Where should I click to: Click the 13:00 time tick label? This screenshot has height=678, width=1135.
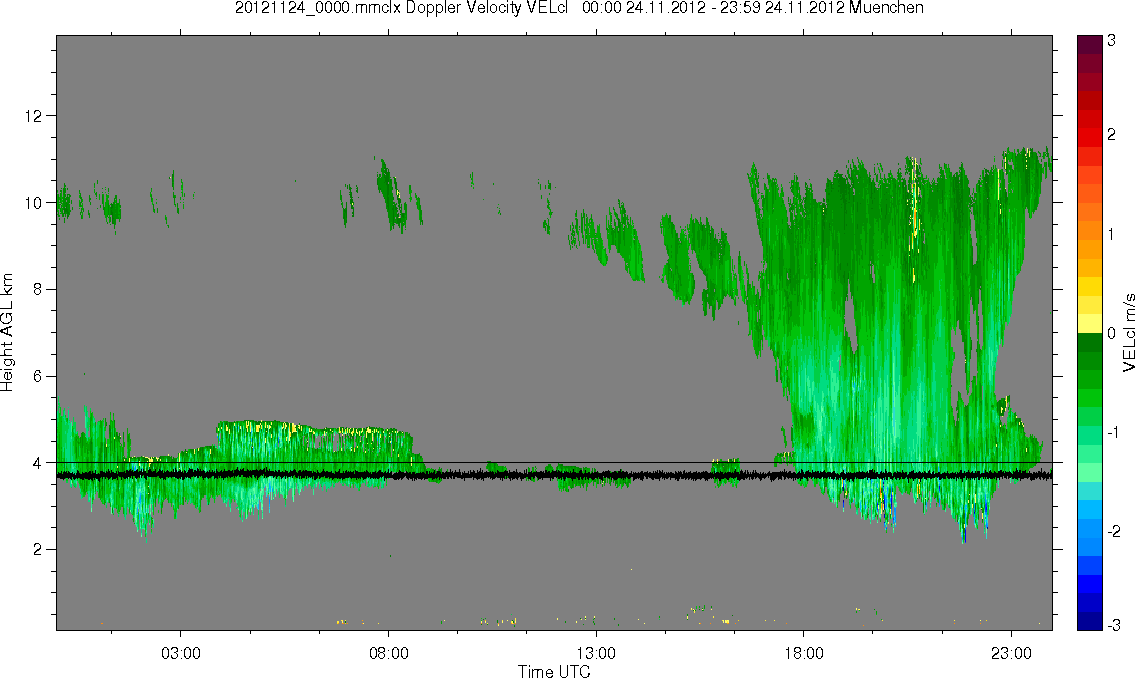click(596, 653)
